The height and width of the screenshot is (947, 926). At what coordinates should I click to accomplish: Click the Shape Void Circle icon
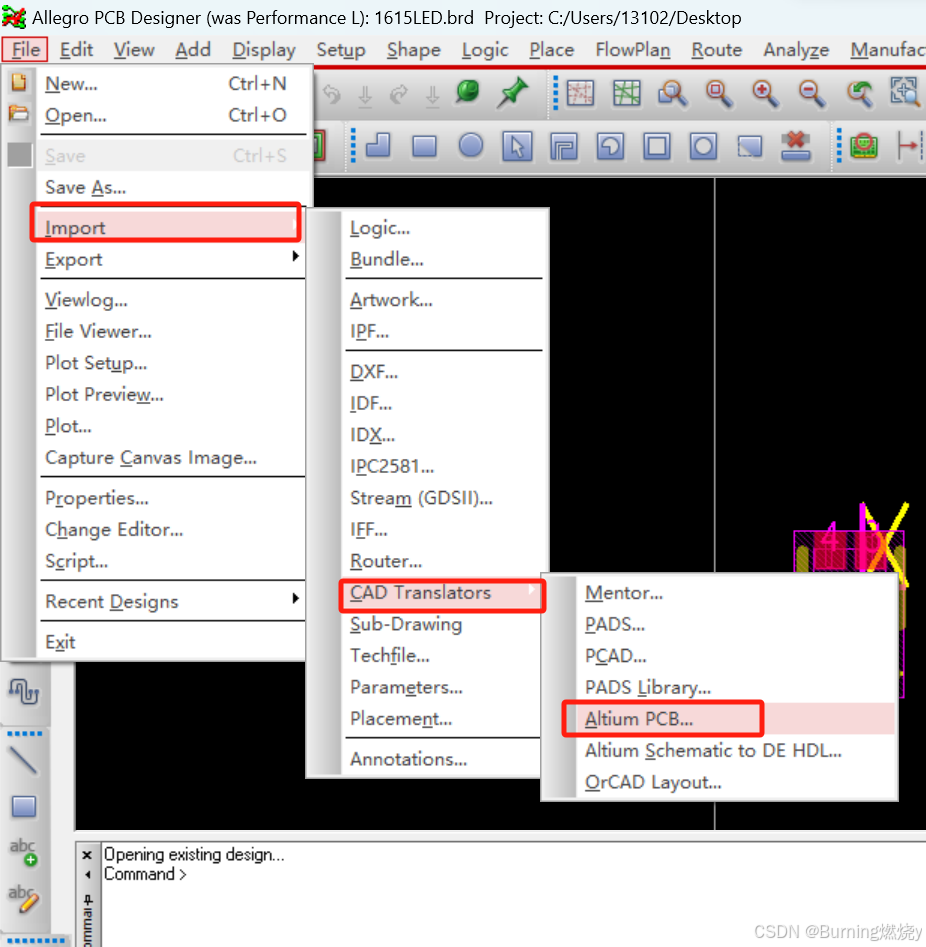[703, 146]
